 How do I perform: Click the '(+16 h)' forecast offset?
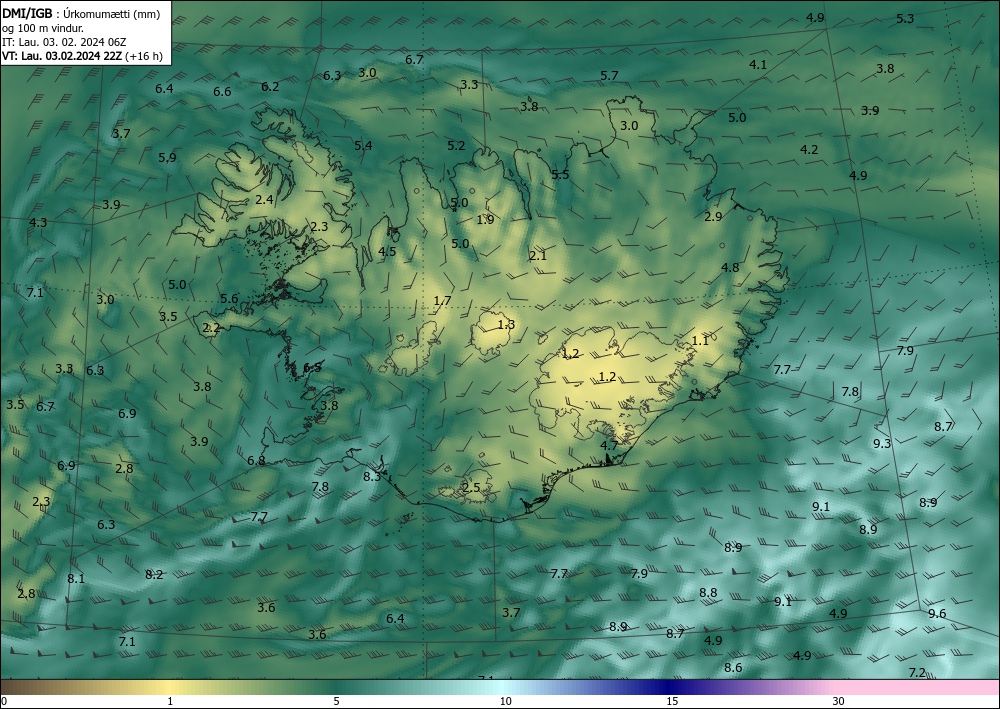pos(143,56)
